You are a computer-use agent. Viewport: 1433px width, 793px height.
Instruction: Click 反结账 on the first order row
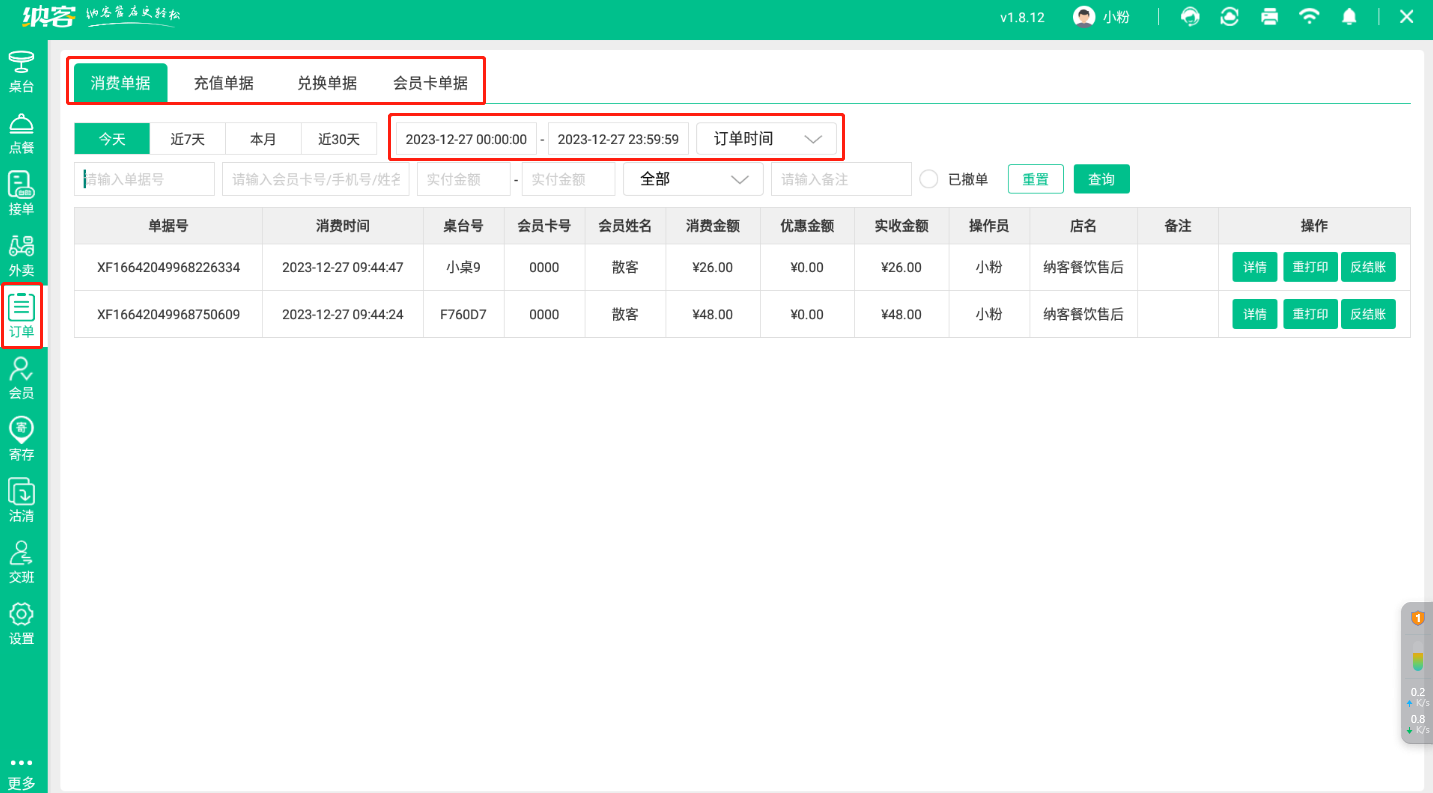point(1368,267)
